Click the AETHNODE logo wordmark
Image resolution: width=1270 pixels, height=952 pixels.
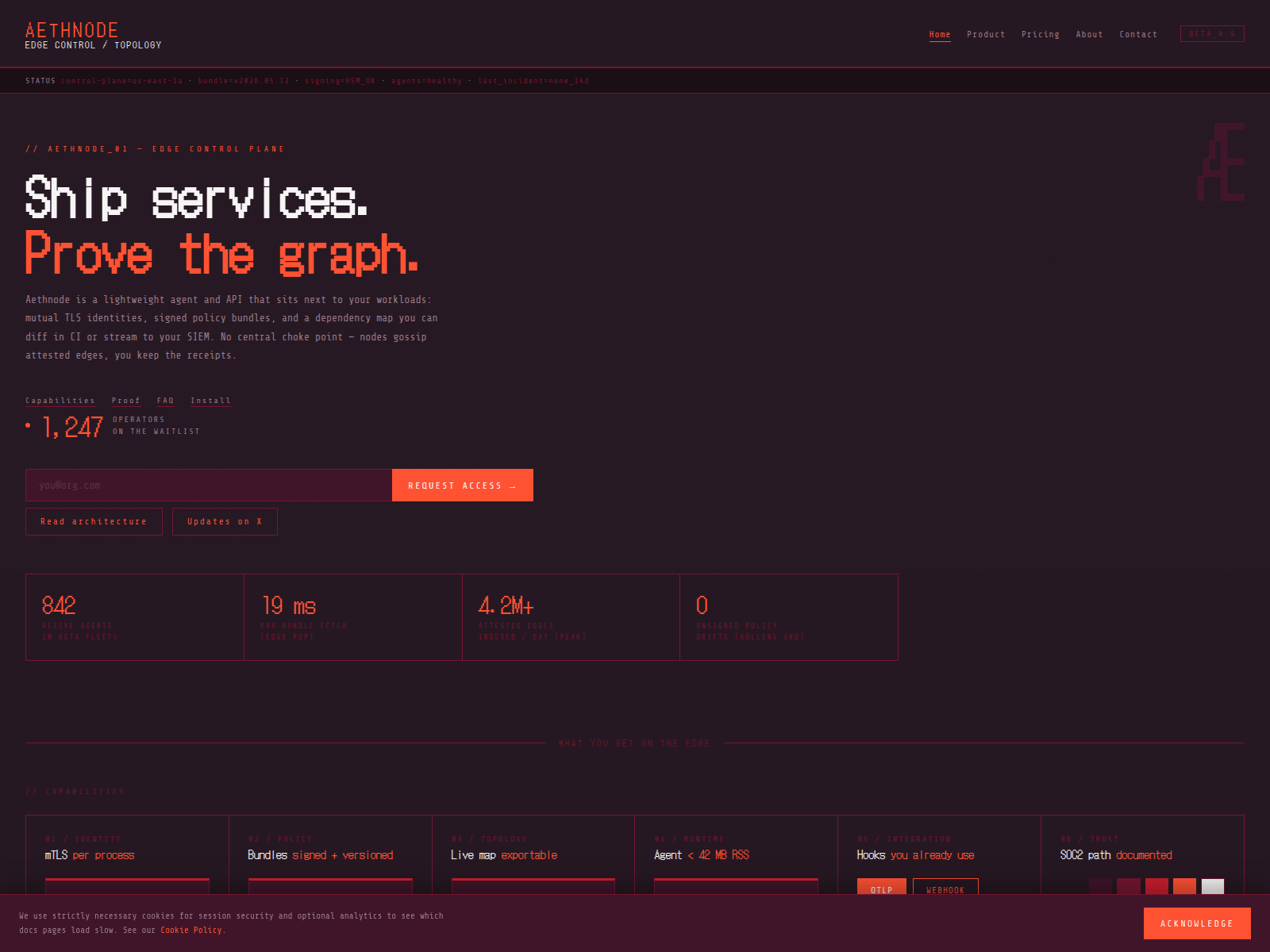click(71, 30)
